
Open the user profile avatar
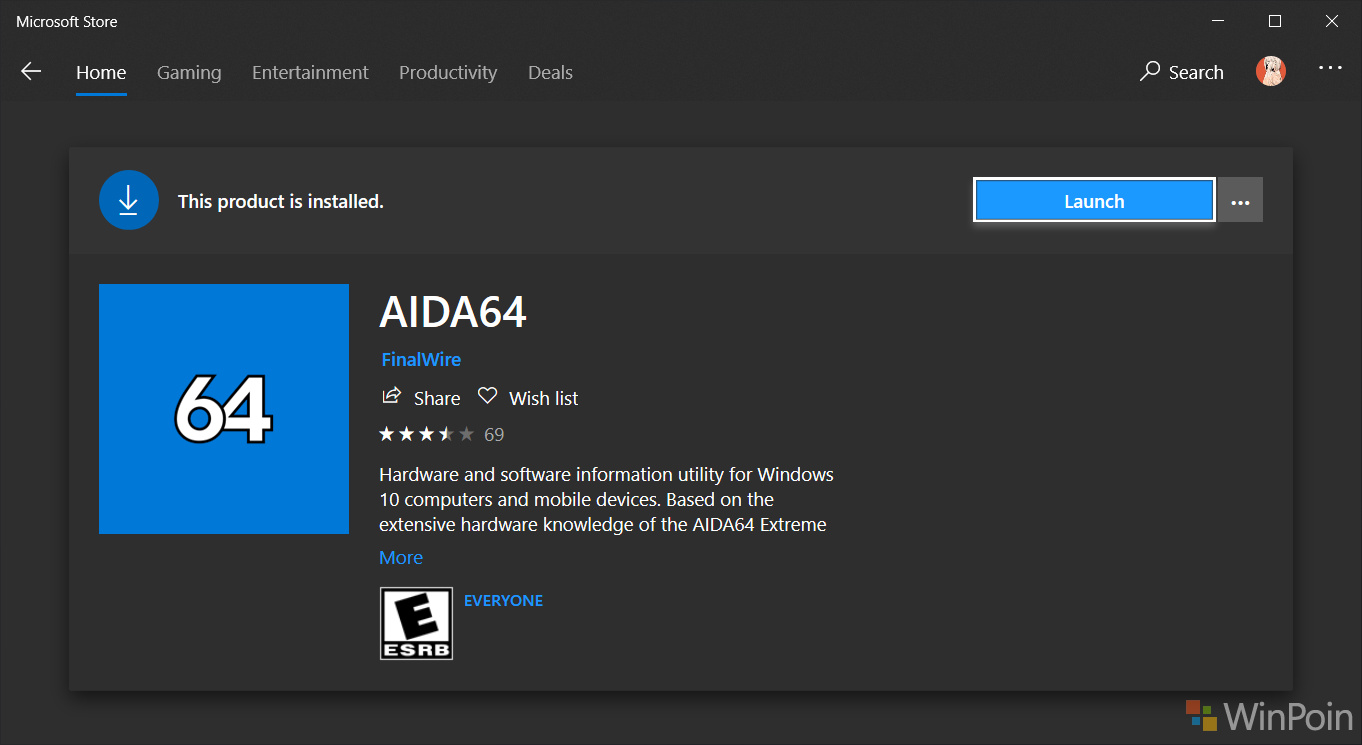tap(1271, 71)
